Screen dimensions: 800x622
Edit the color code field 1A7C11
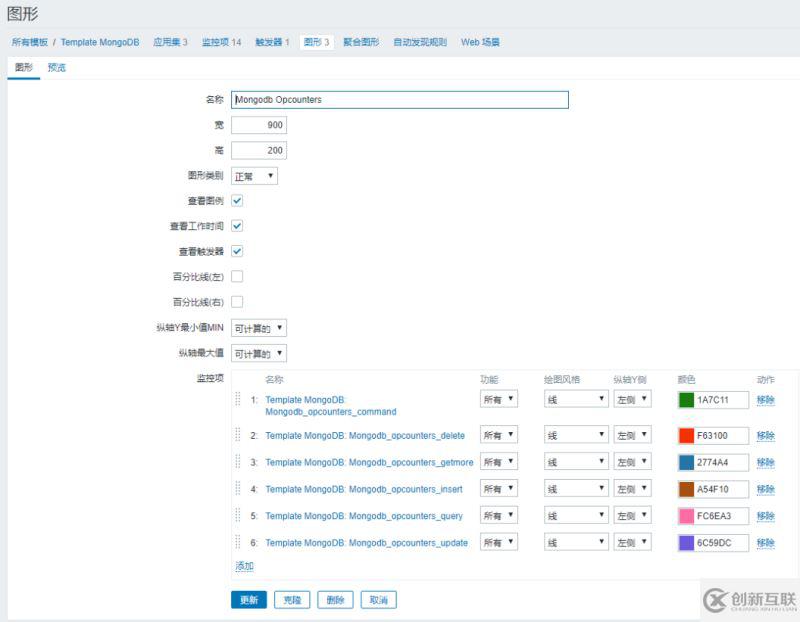(x=721, y=400)
